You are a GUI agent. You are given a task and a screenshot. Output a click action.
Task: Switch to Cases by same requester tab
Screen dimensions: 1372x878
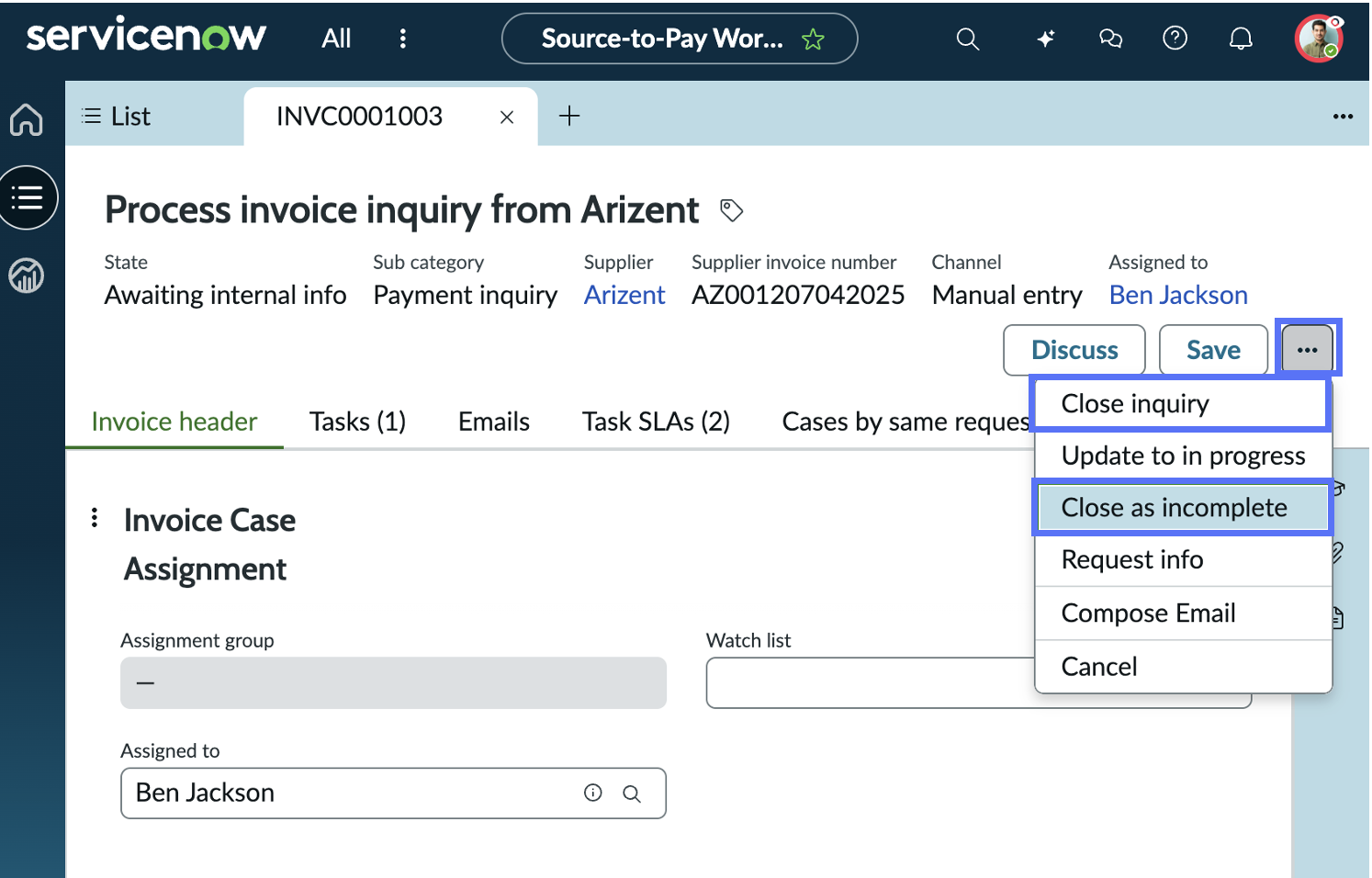point(905,422)
